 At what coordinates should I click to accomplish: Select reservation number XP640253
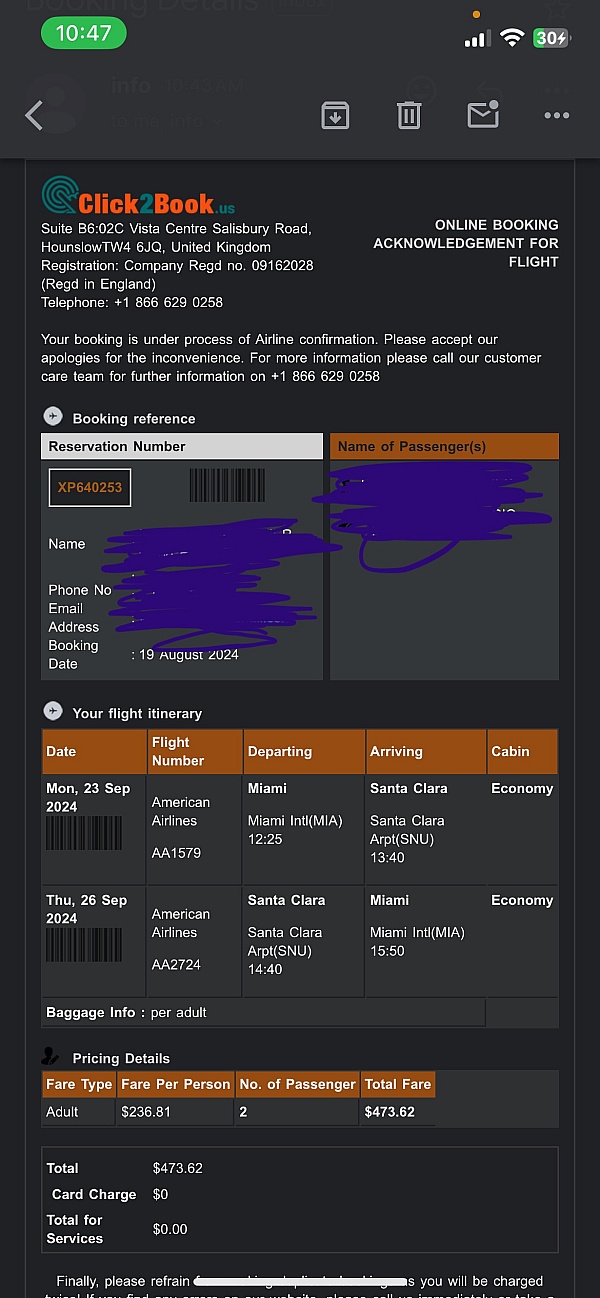(x=90, y=488)
